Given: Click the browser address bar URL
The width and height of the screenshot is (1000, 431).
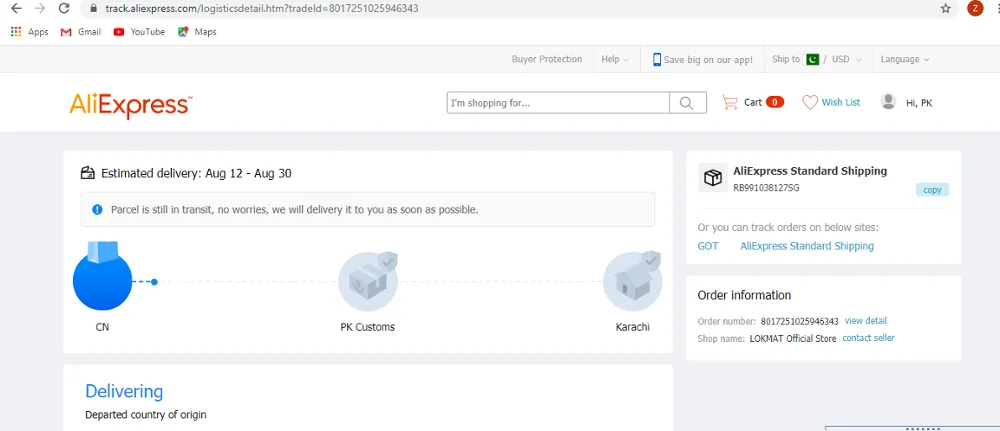Looking at the screenshot, I should (261, 9).
